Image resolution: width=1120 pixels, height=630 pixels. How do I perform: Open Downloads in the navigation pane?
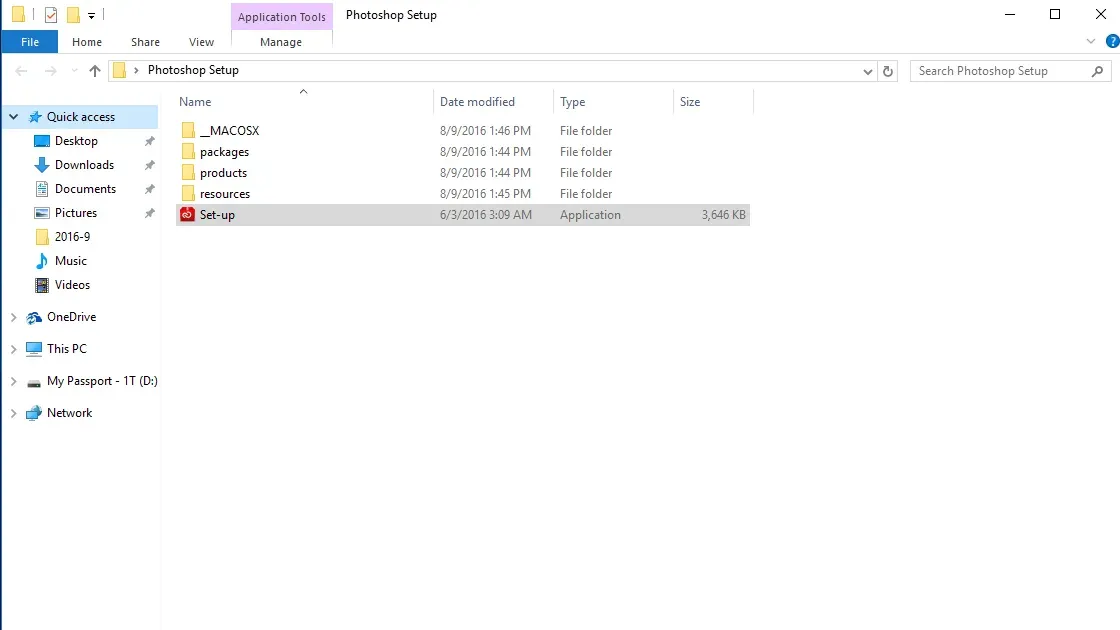[84, 165]
